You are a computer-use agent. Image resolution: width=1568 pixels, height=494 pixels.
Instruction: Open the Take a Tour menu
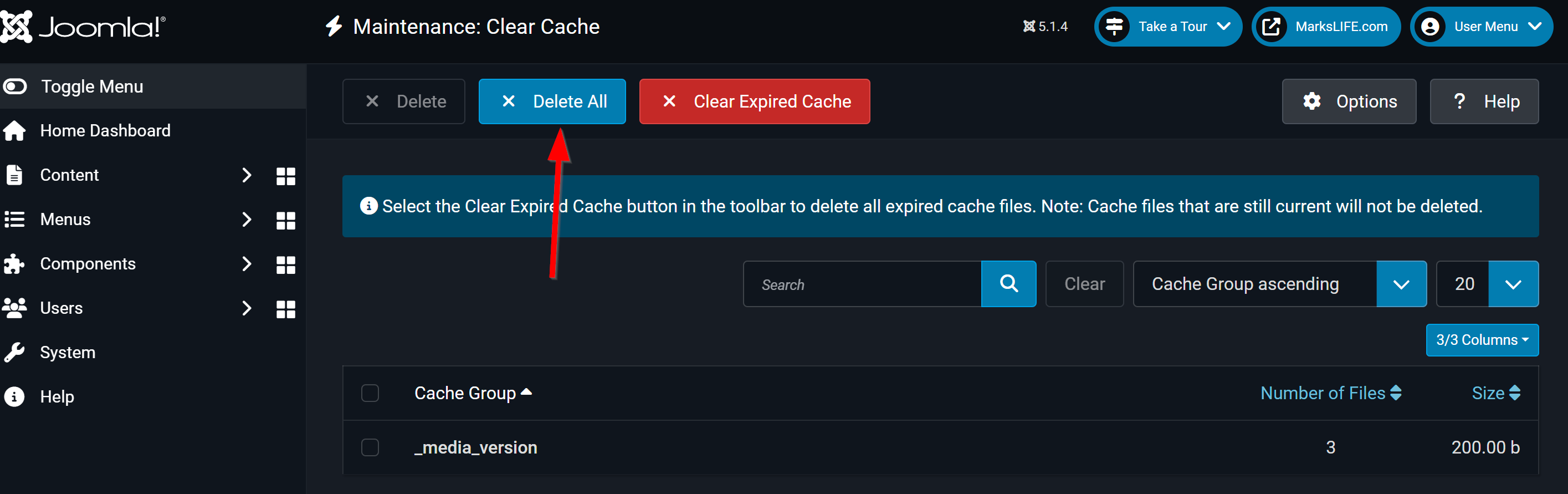point(1168,27)
